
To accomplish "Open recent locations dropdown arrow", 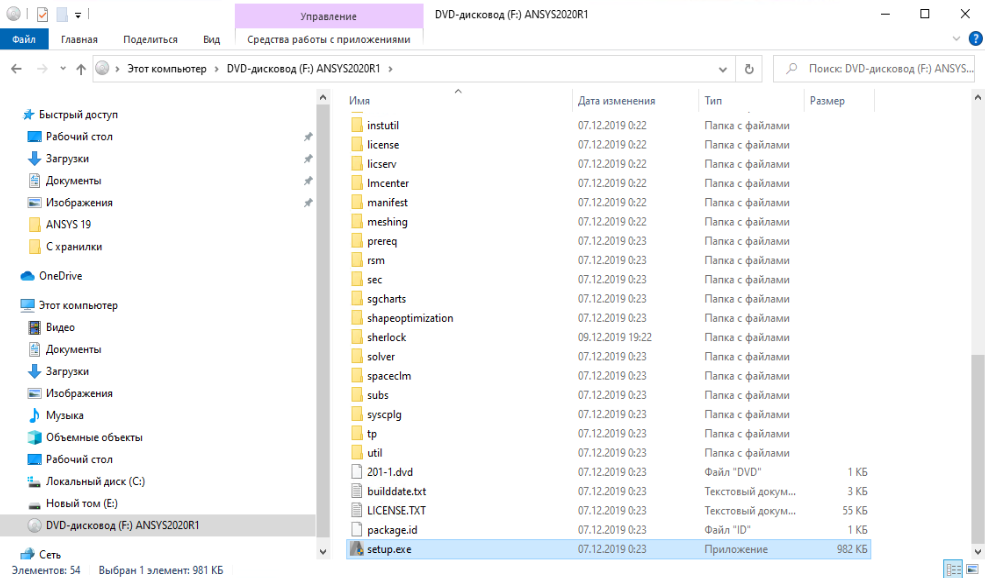I will 63,68.
